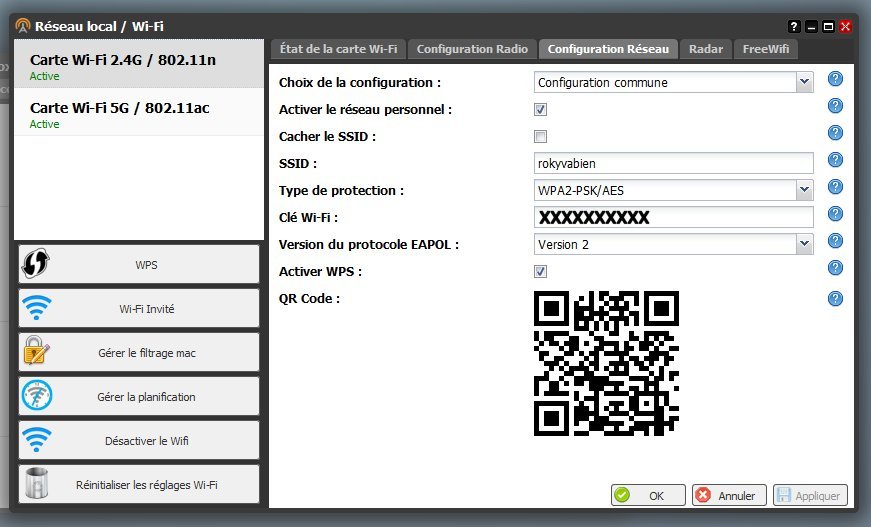Click the padlock icon for filtrage mac
This screenshot has width=871, height=527.
[x=36, y=351]
